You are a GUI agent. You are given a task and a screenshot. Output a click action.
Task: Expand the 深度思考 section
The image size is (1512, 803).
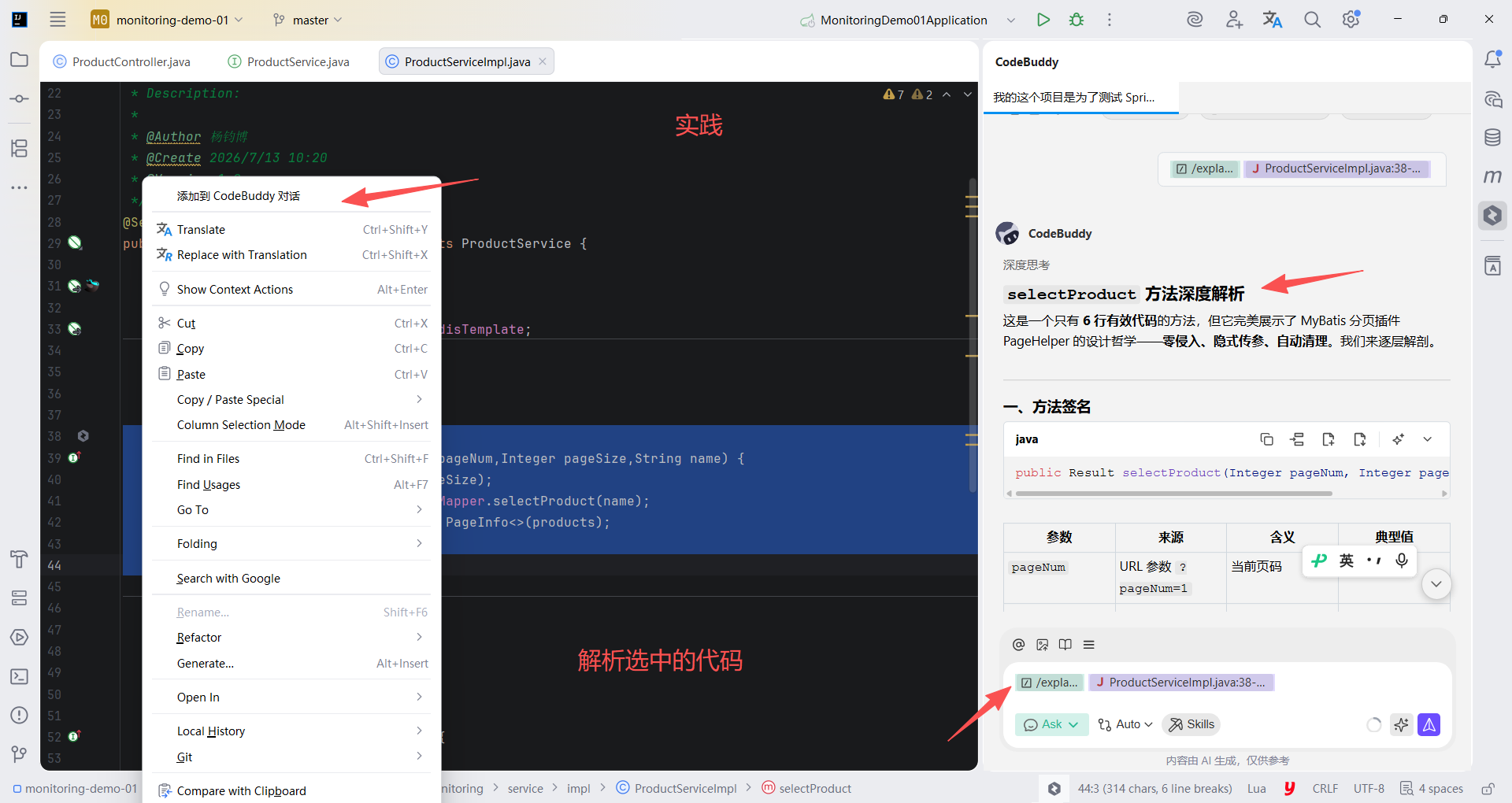[1026, 265]
